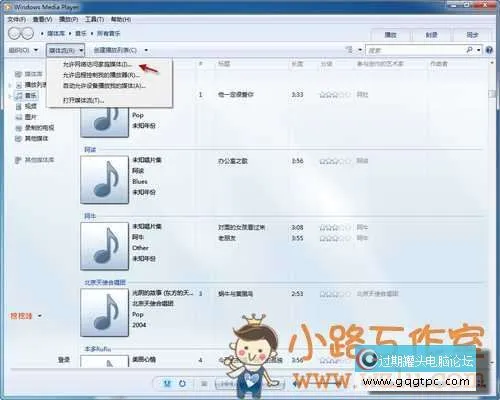Select 其他媒体 in the navigation pane

pos(32,138)
